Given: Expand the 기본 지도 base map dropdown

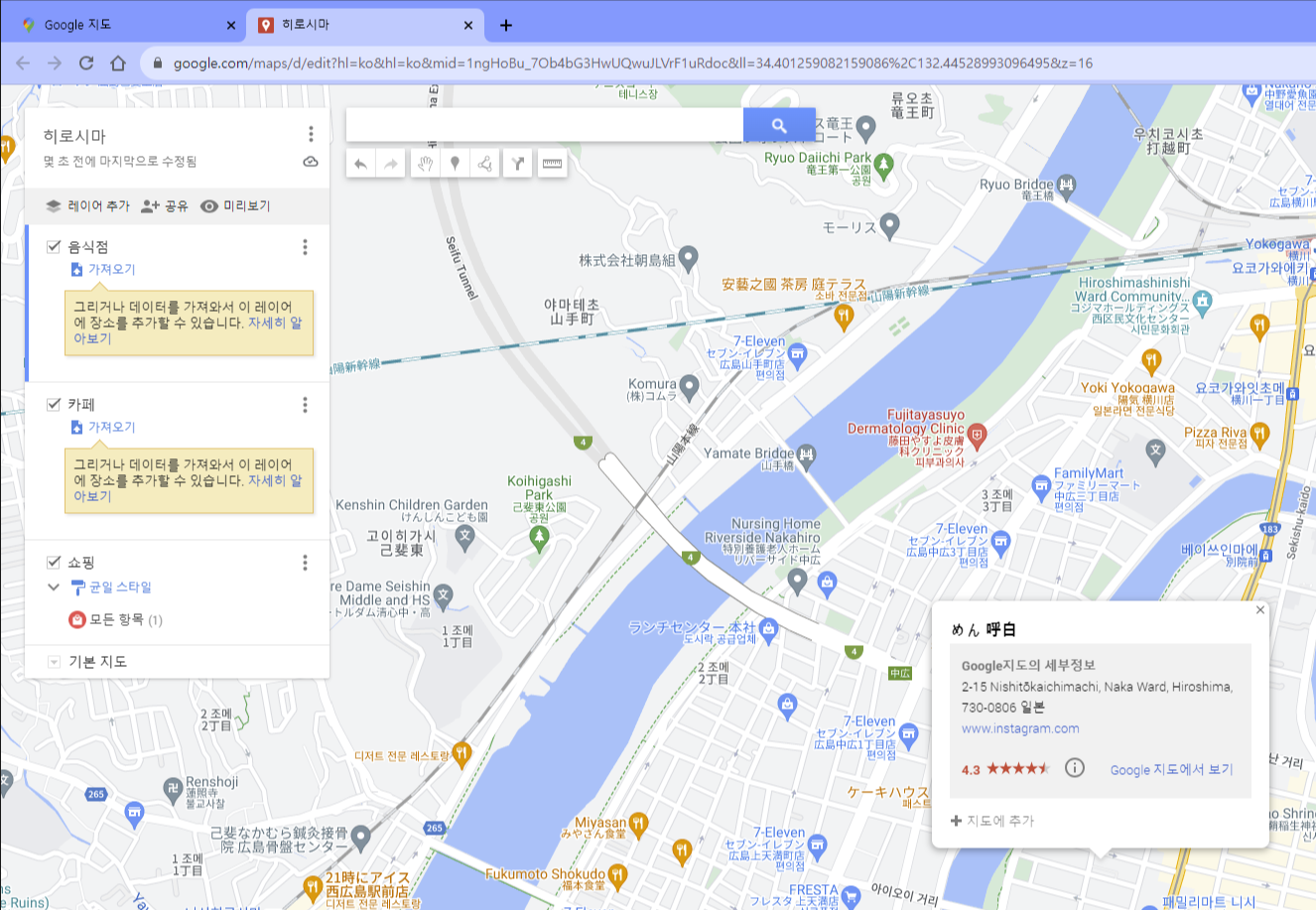Looking at the screenshot, I should [54, 662].
